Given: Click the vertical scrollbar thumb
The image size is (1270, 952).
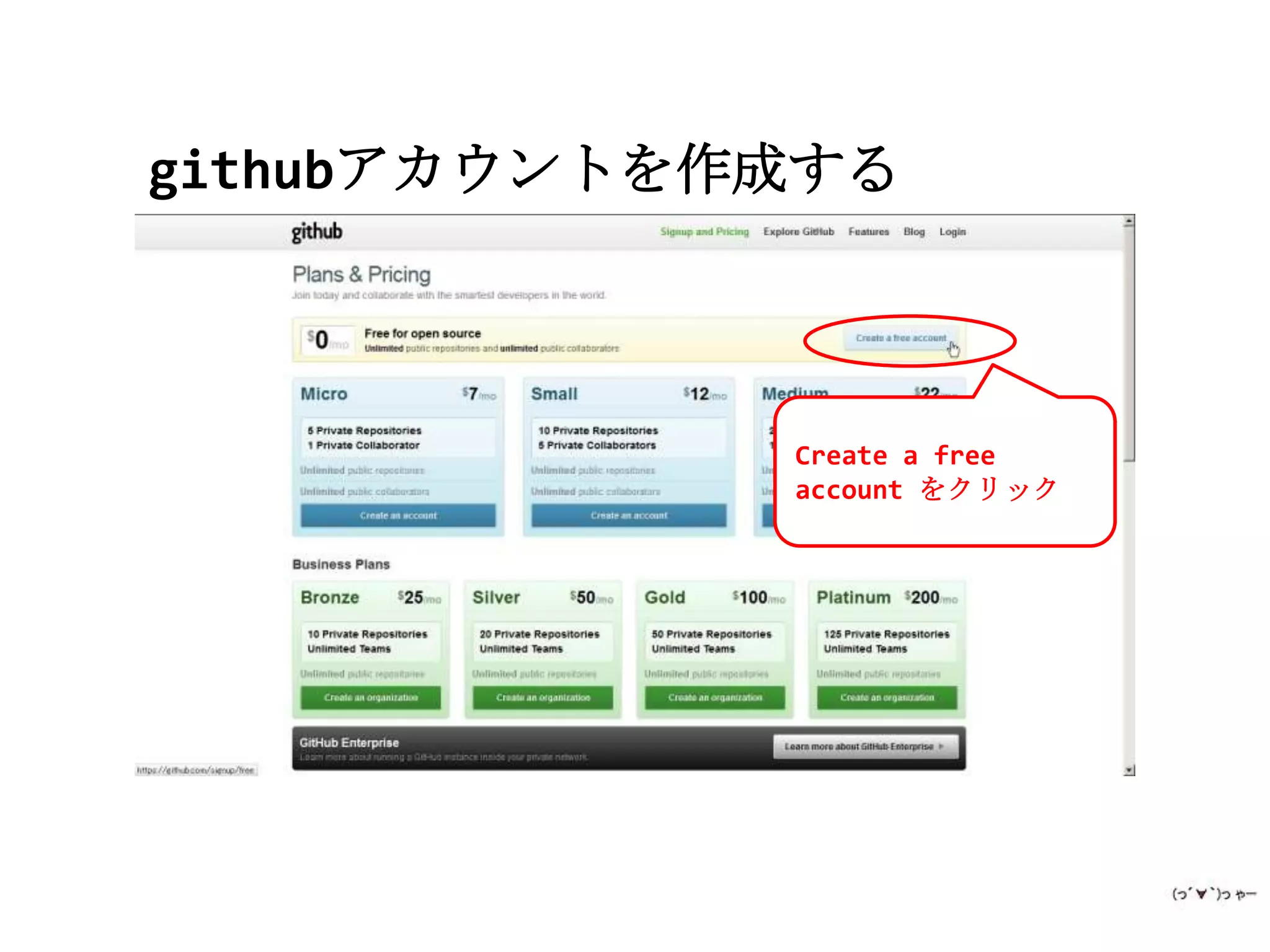Looking at the screenshot, I should (x=1129, y=344).
